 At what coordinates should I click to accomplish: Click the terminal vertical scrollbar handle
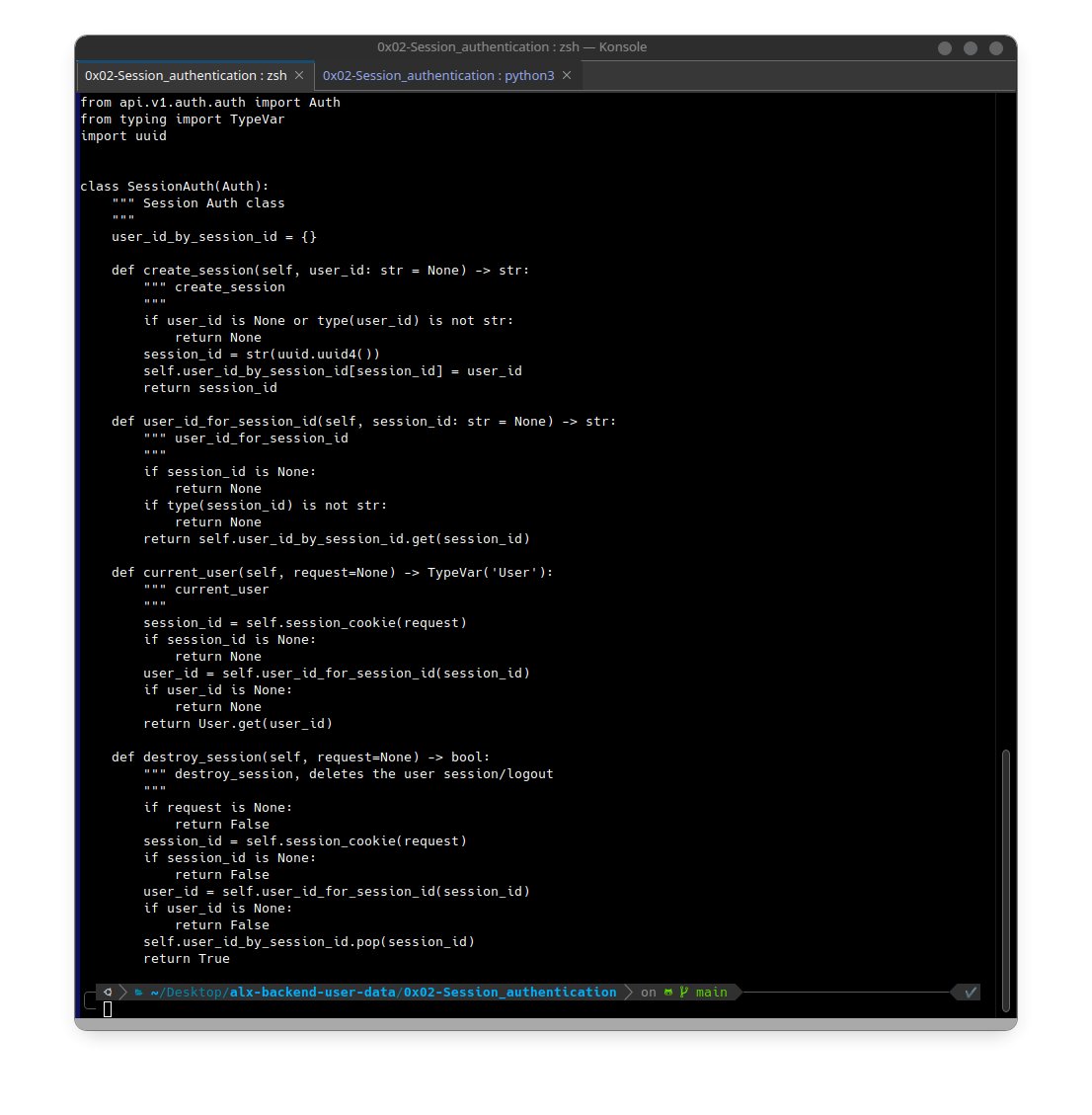[x=1005, y=880]
